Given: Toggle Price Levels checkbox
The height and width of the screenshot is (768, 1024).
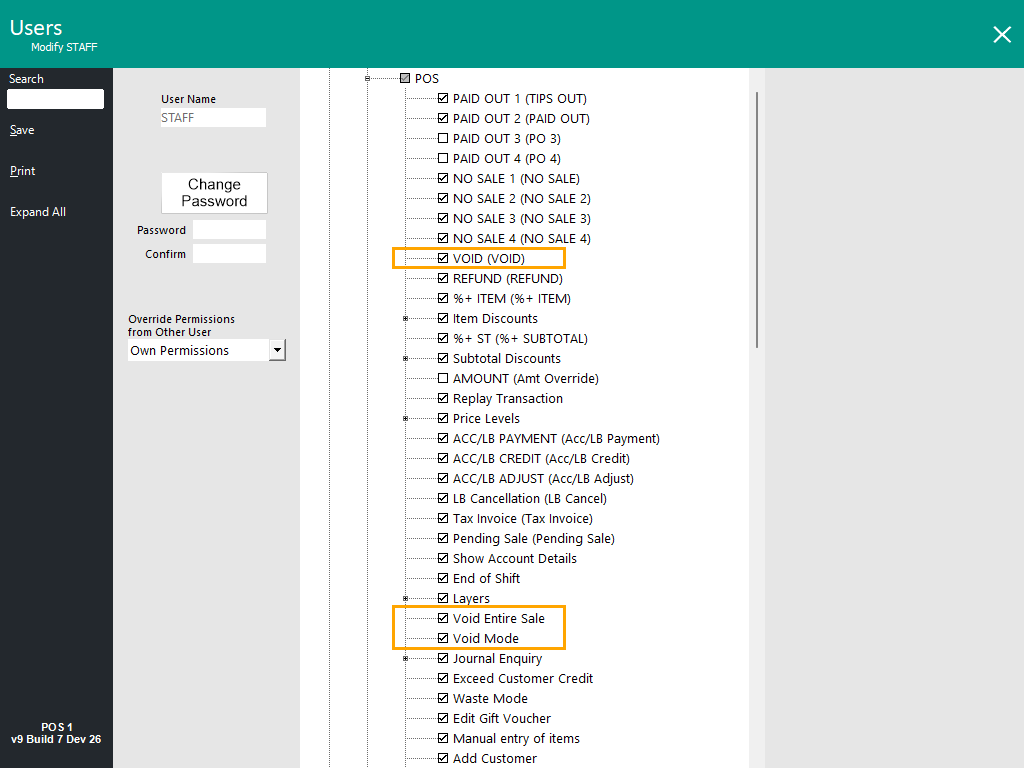Looking at the screenshot, I should [443, 418].
